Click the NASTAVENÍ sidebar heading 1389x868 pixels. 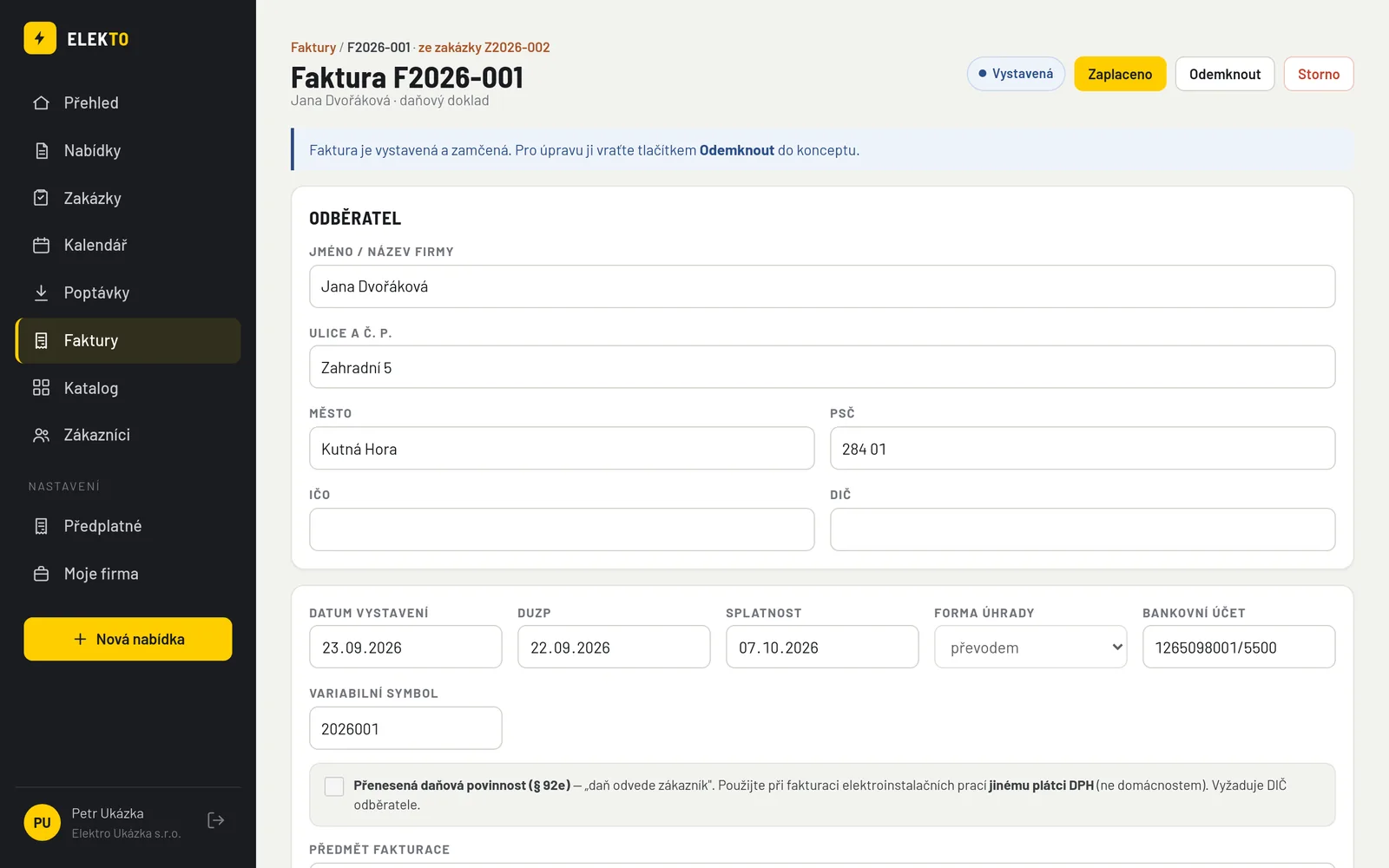(64, 487)
